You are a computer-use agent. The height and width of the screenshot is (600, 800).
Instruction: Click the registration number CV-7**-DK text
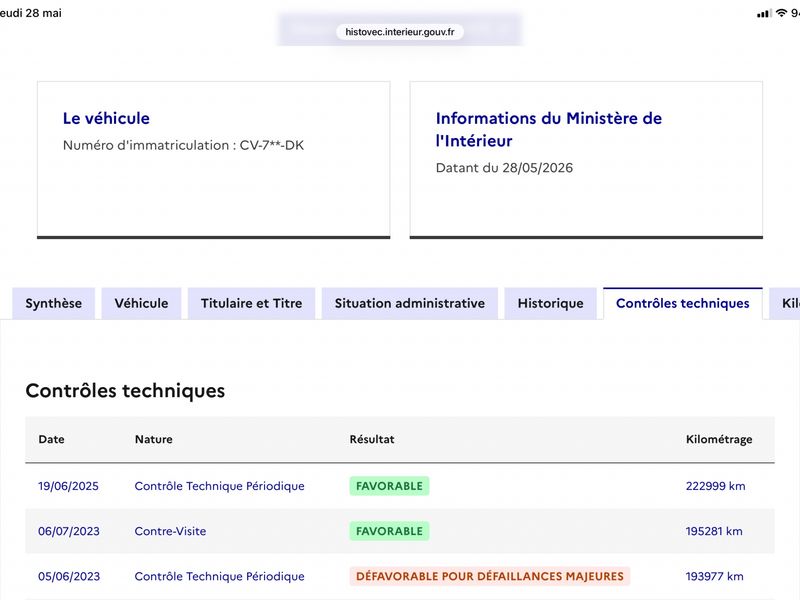[271, 145]
